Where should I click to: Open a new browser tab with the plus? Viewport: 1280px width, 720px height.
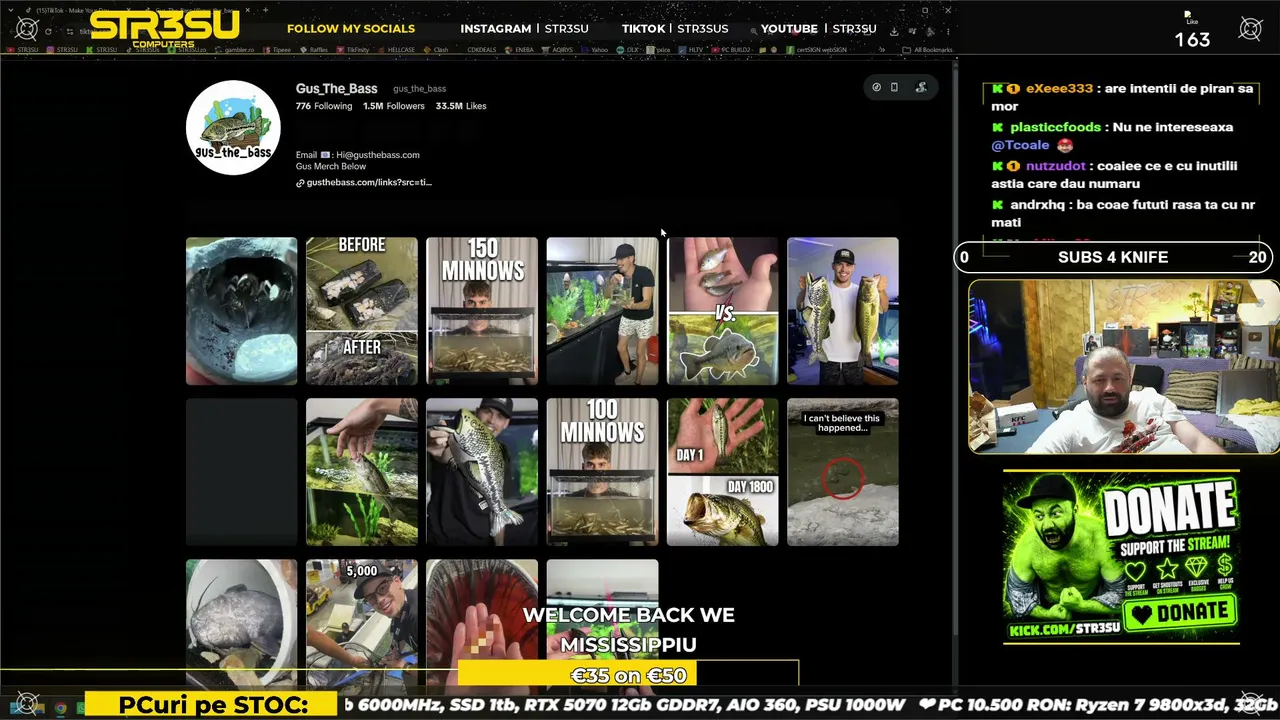[265, 10]
